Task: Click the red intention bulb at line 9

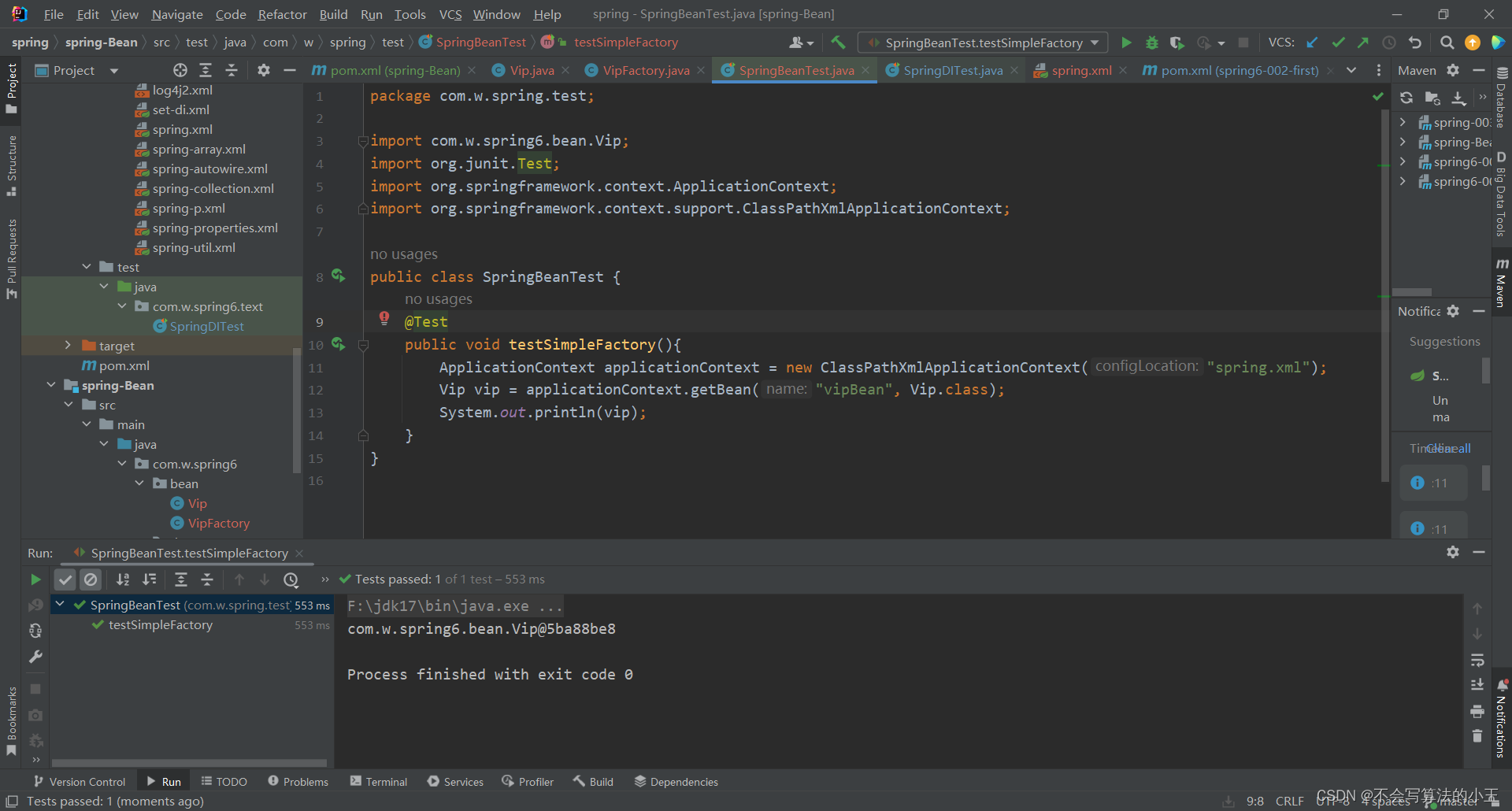Action: point(384,318)
